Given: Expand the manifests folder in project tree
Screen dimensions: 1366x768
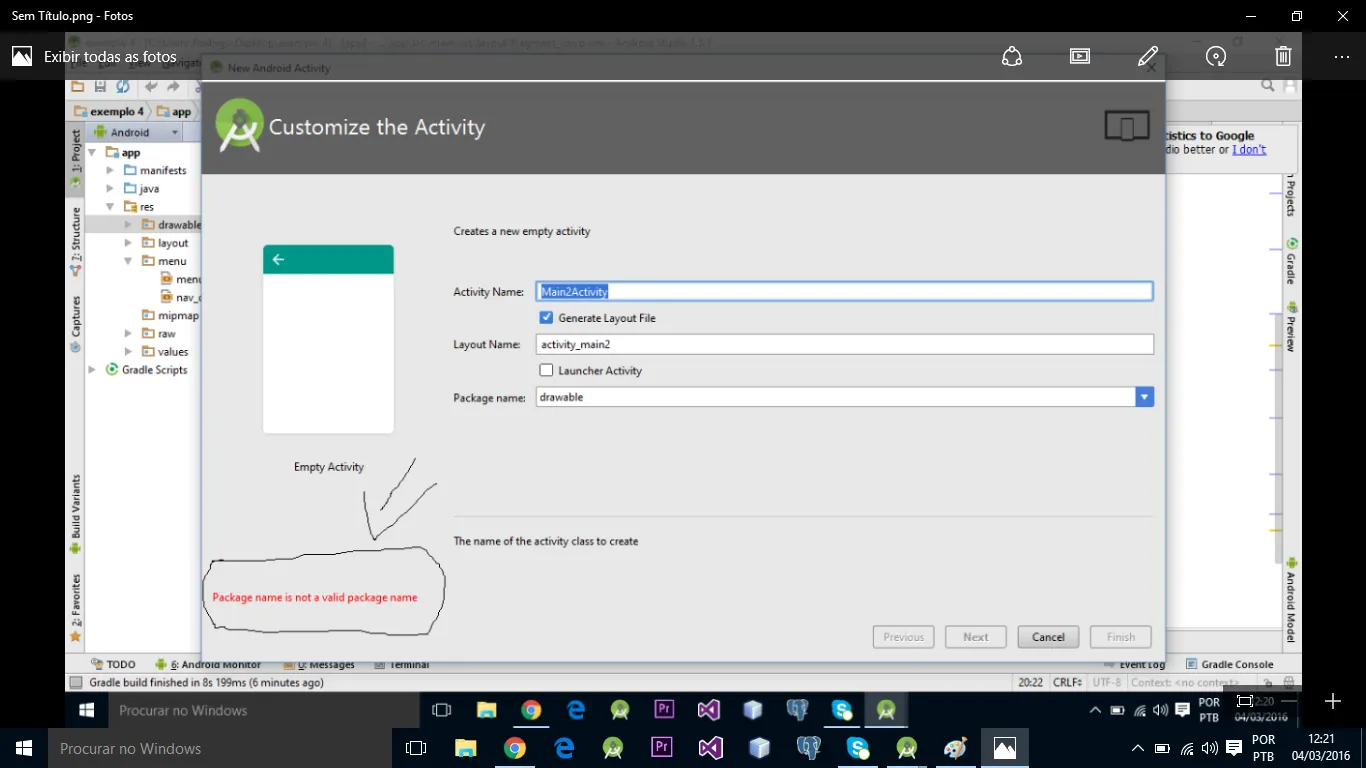Looking at the screenshot, I should [111, 170].
